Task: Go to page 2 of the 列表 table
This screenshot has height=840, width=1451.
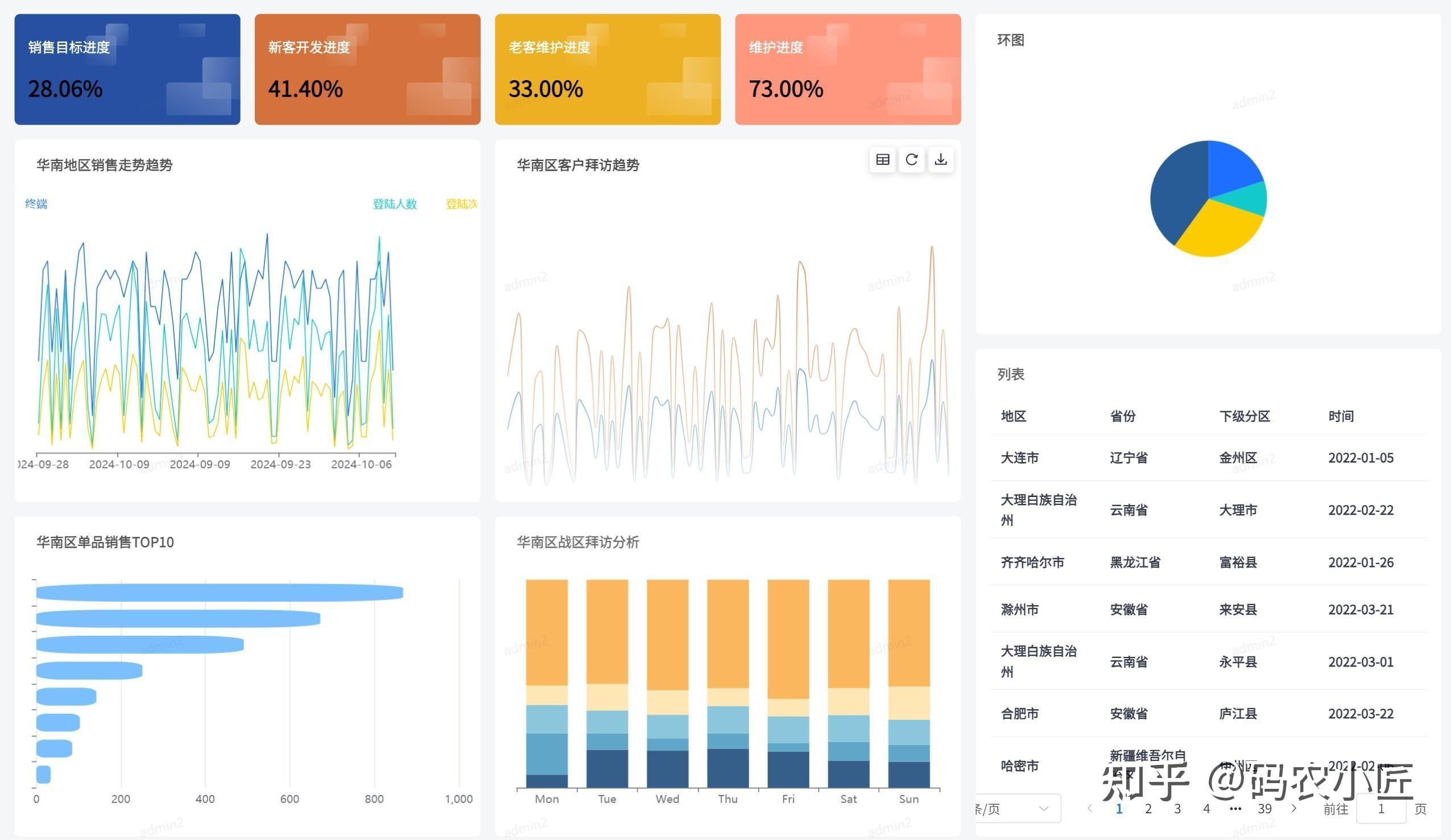Action: (1148, 809)
